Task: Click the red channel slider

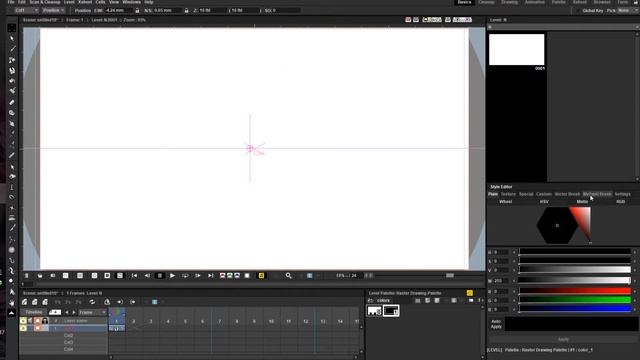Action: pyautogui.click(x=575, y=291)
